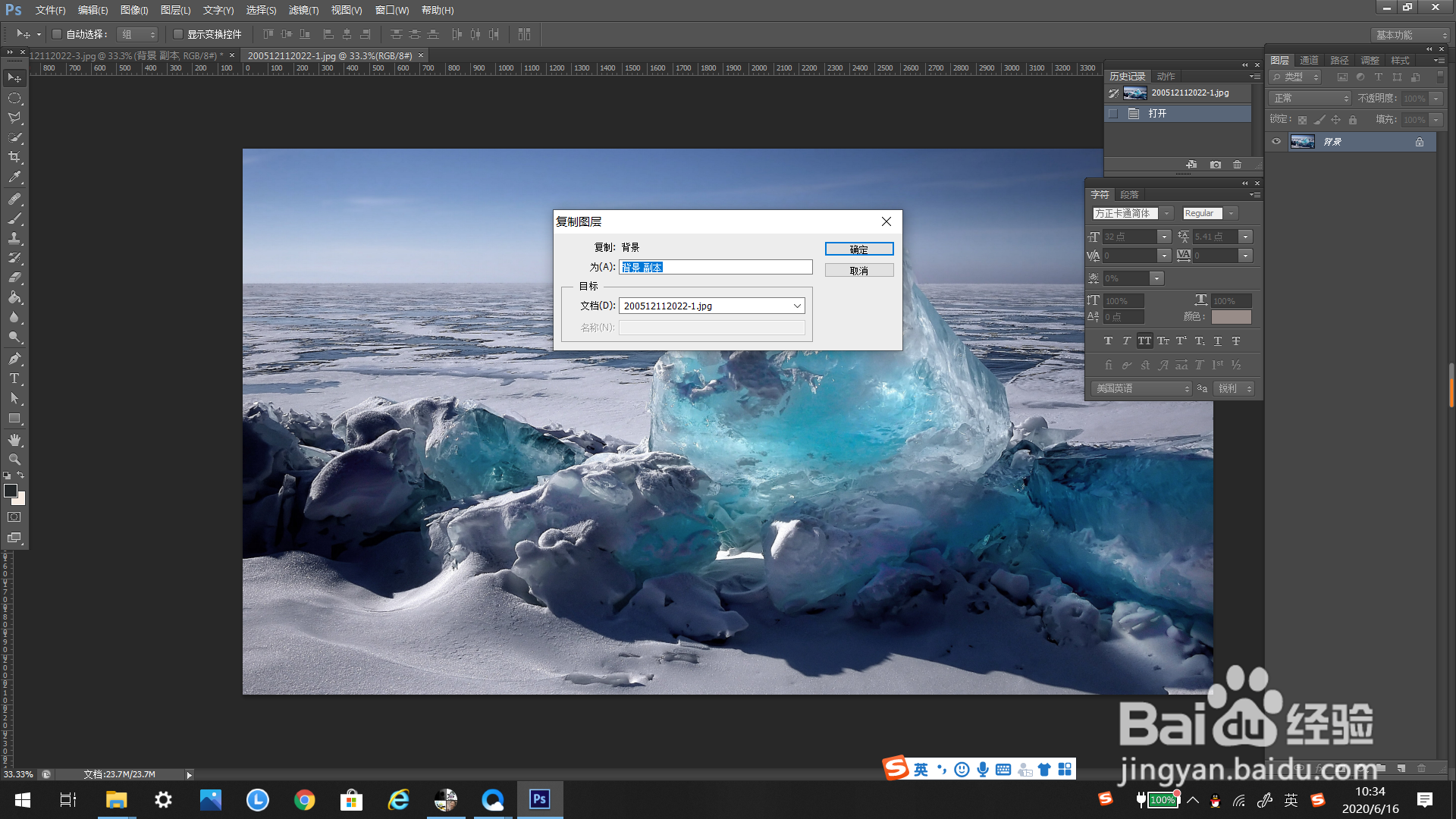This screenshot has height=819, width=1456.
Task: Toggle Underline text style
Action: pos(1218,341)
